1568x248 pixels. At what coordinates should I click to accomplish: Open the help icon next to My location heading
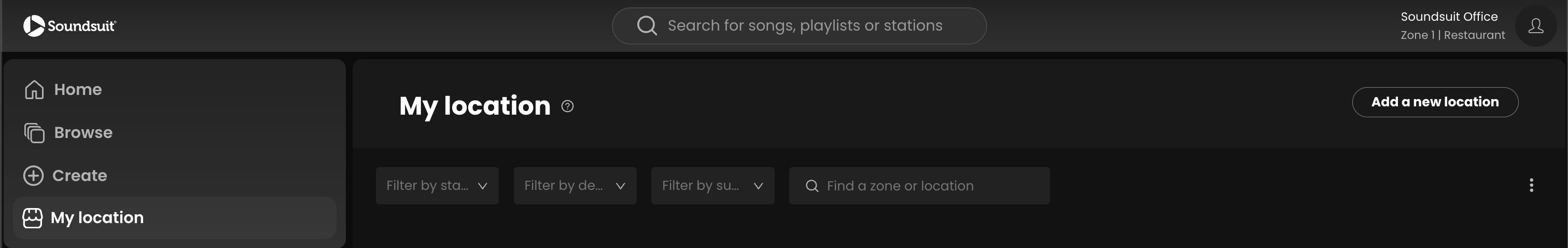tap(567, 107)
